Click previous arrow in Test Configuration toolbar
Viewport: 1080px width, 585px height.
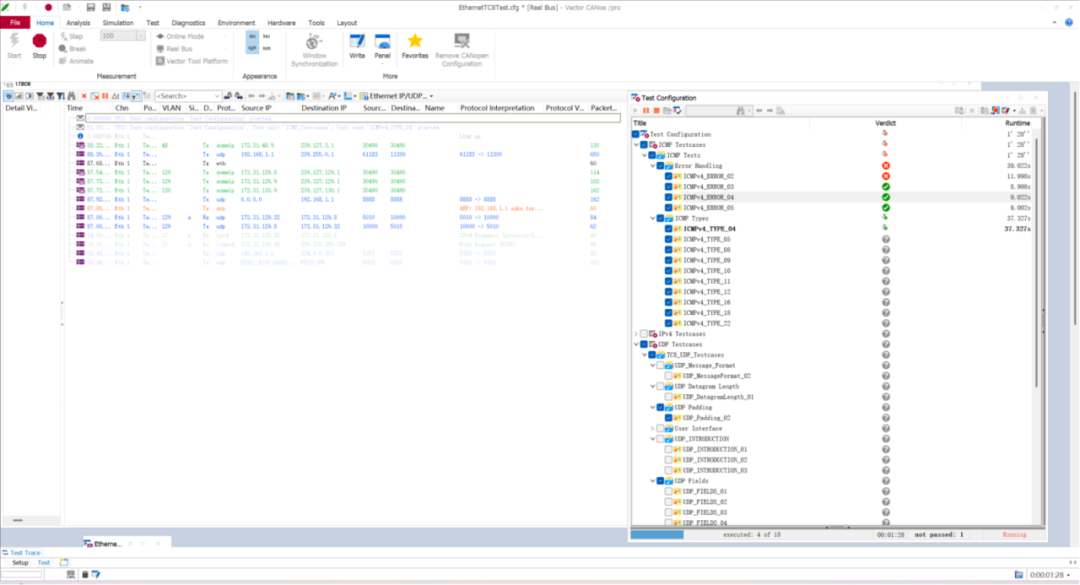759,110
